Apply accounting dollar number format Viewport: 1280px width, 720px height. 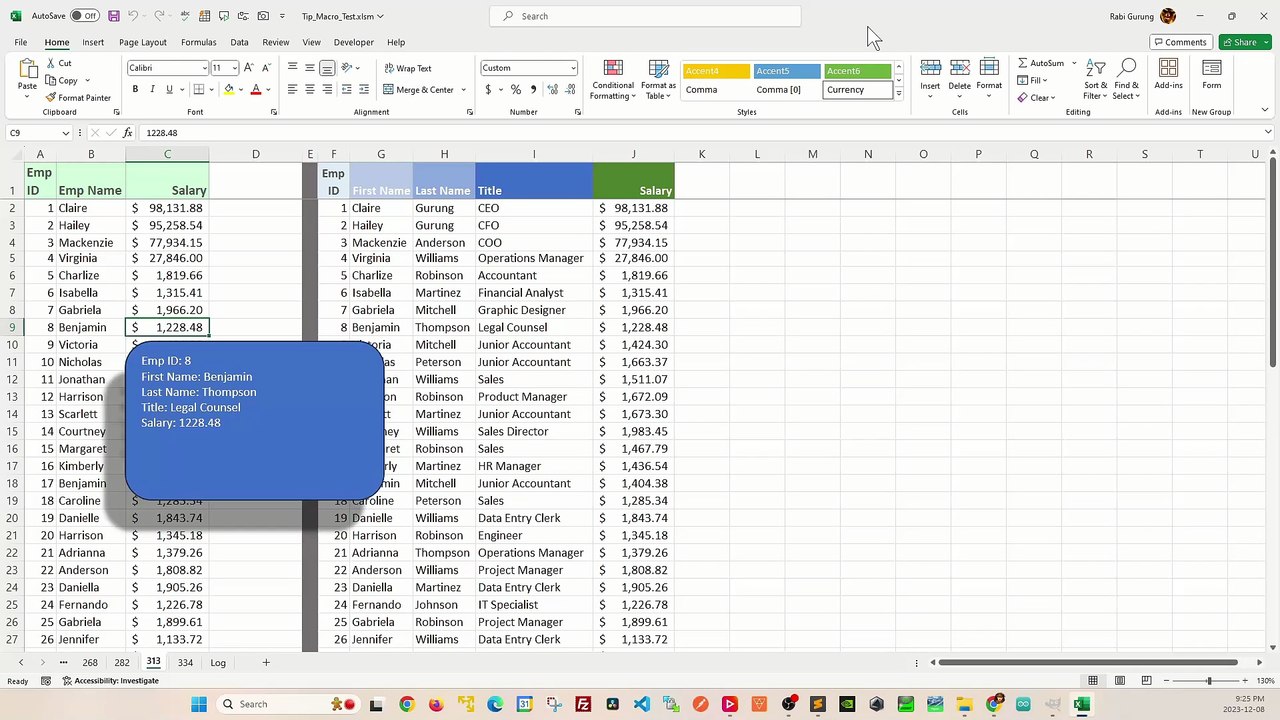click(488, 89)
